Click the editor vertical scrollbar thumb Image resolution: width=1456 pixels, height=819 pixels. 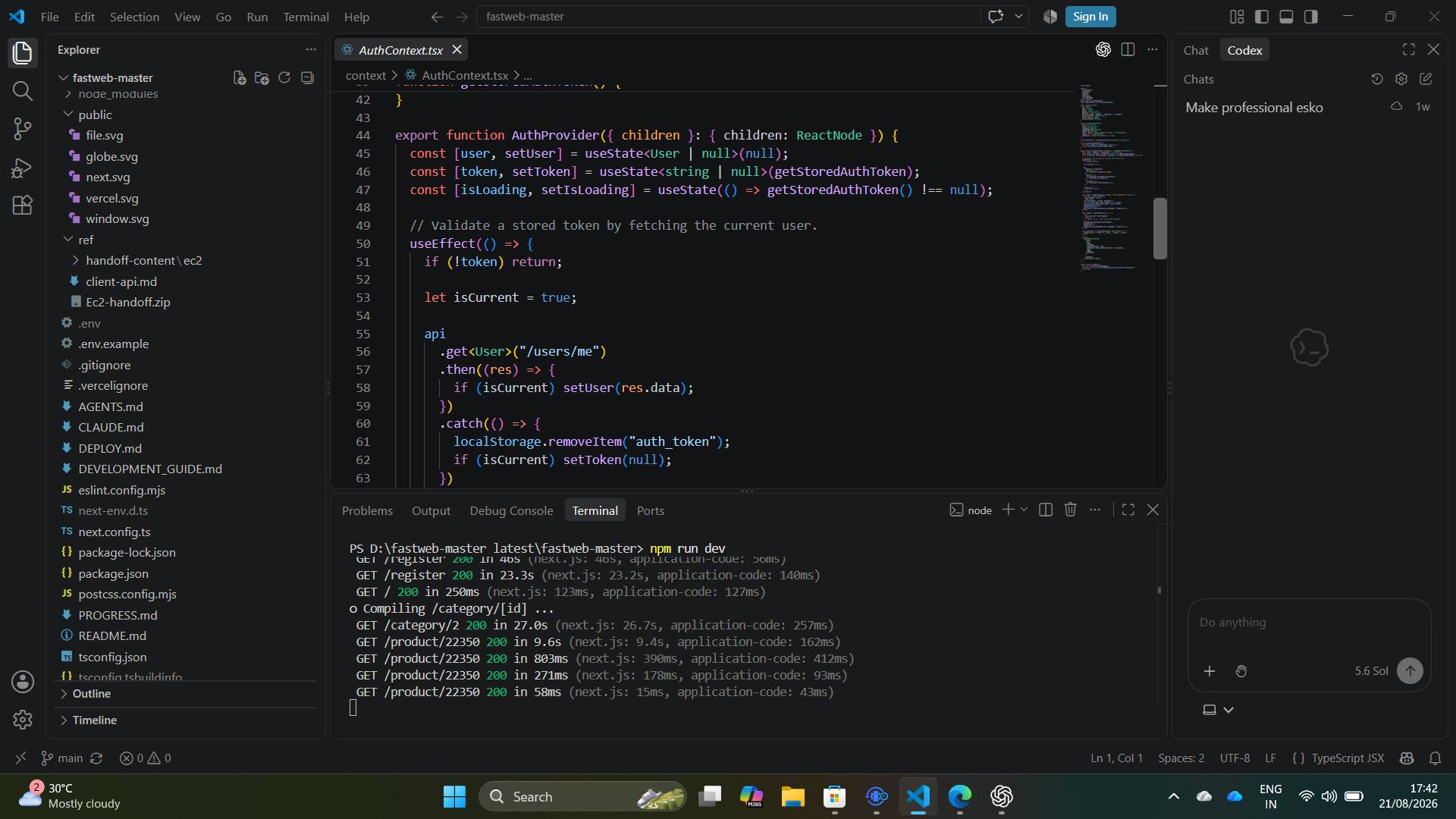coord(1159,228)
